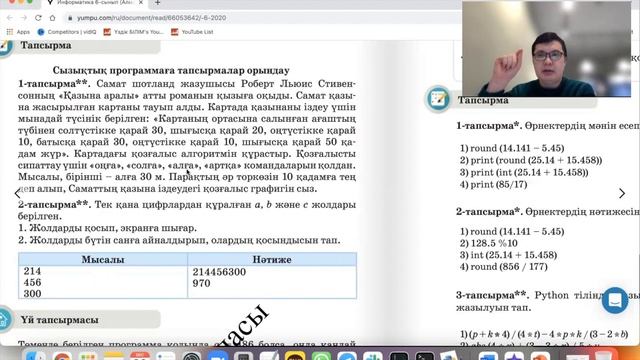This screenshot has width=640, height=360.
Task: Open the Үздік БІЛІМ's You... bookmark
Action: pyautogui.click(x=133, y=32)
